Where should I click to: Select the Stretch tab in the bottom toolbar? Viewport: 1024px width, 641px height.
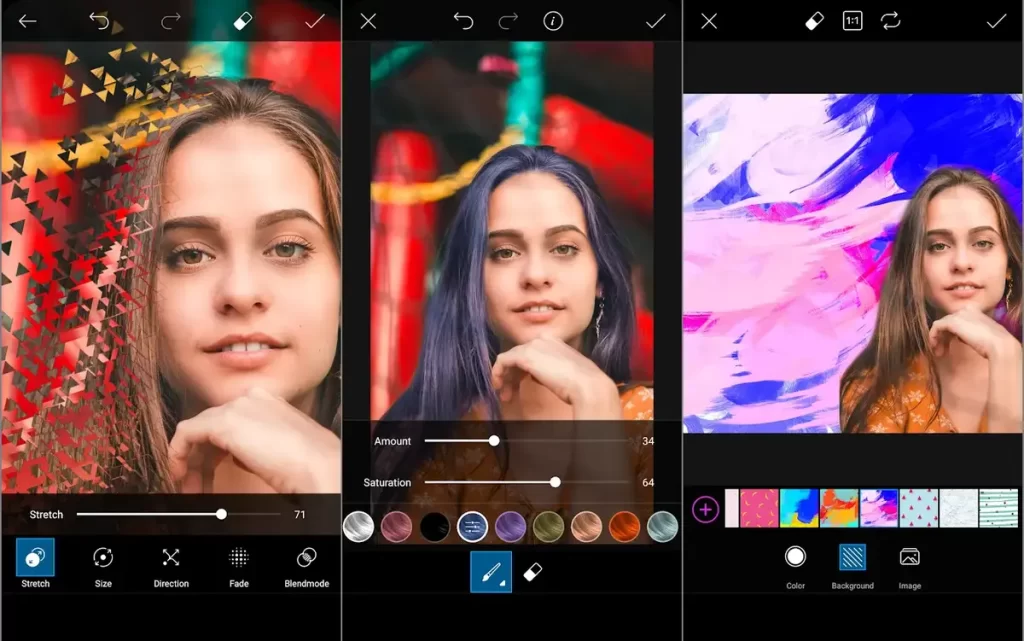pos(35,563)
